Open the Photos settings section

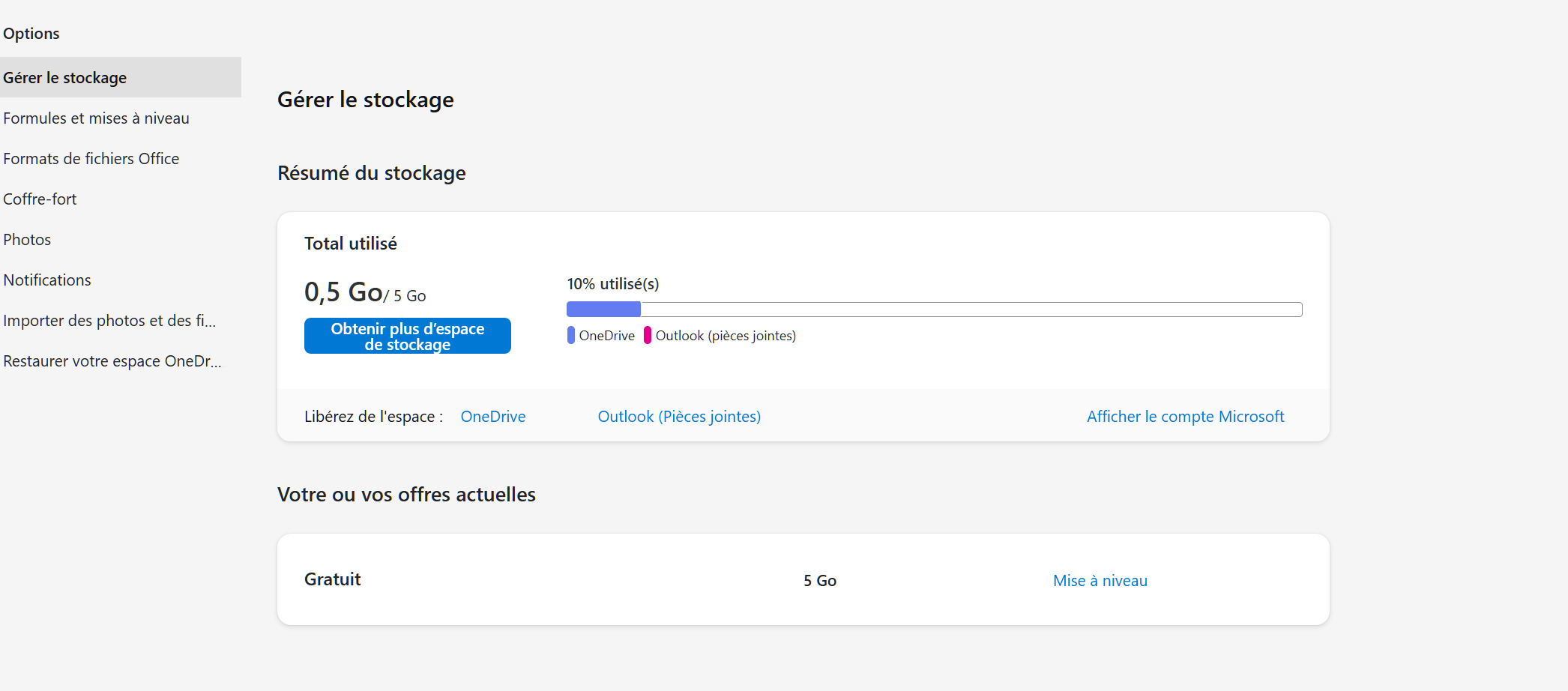pos(27,240)
